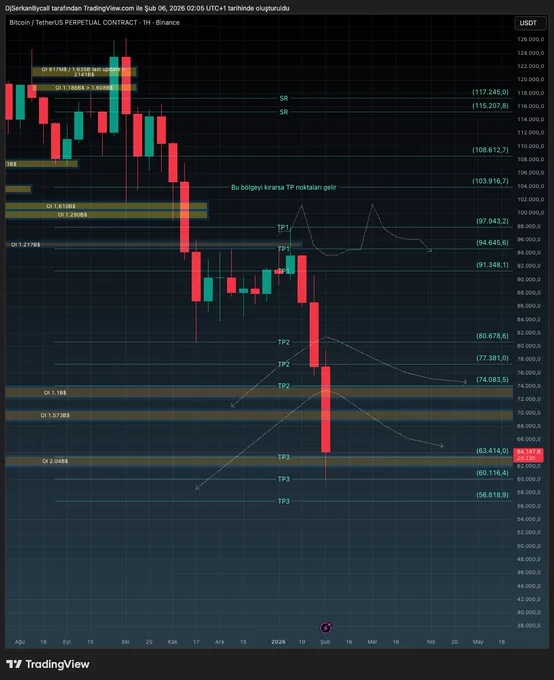Select the 'OI 1.573B$' zone label
This screenshot has width=554, height=680.
click(55, 415)
